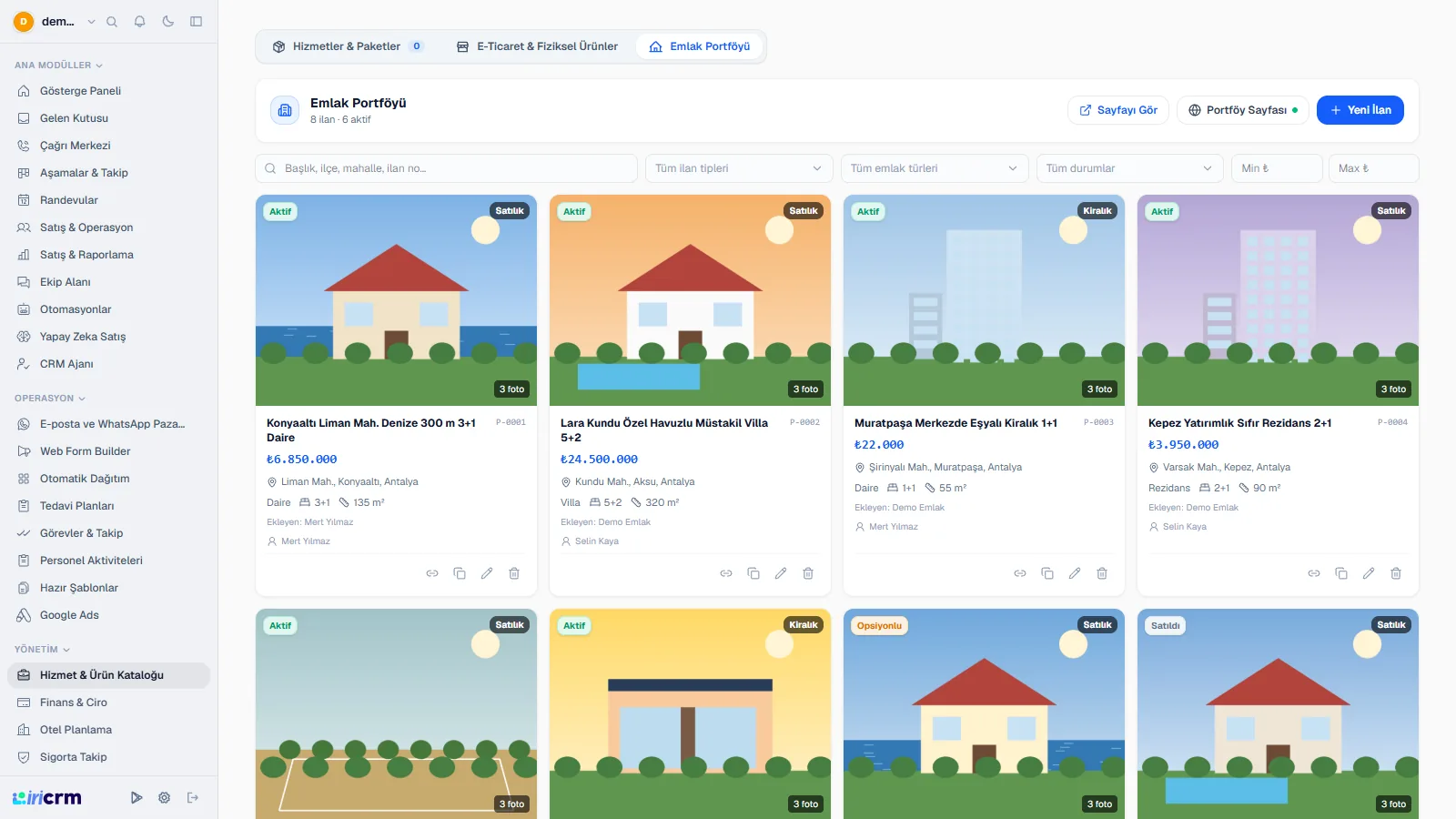1456x819 pixels.
Task: Delete the Kepez Rezidans listing
Action: 1396,573
